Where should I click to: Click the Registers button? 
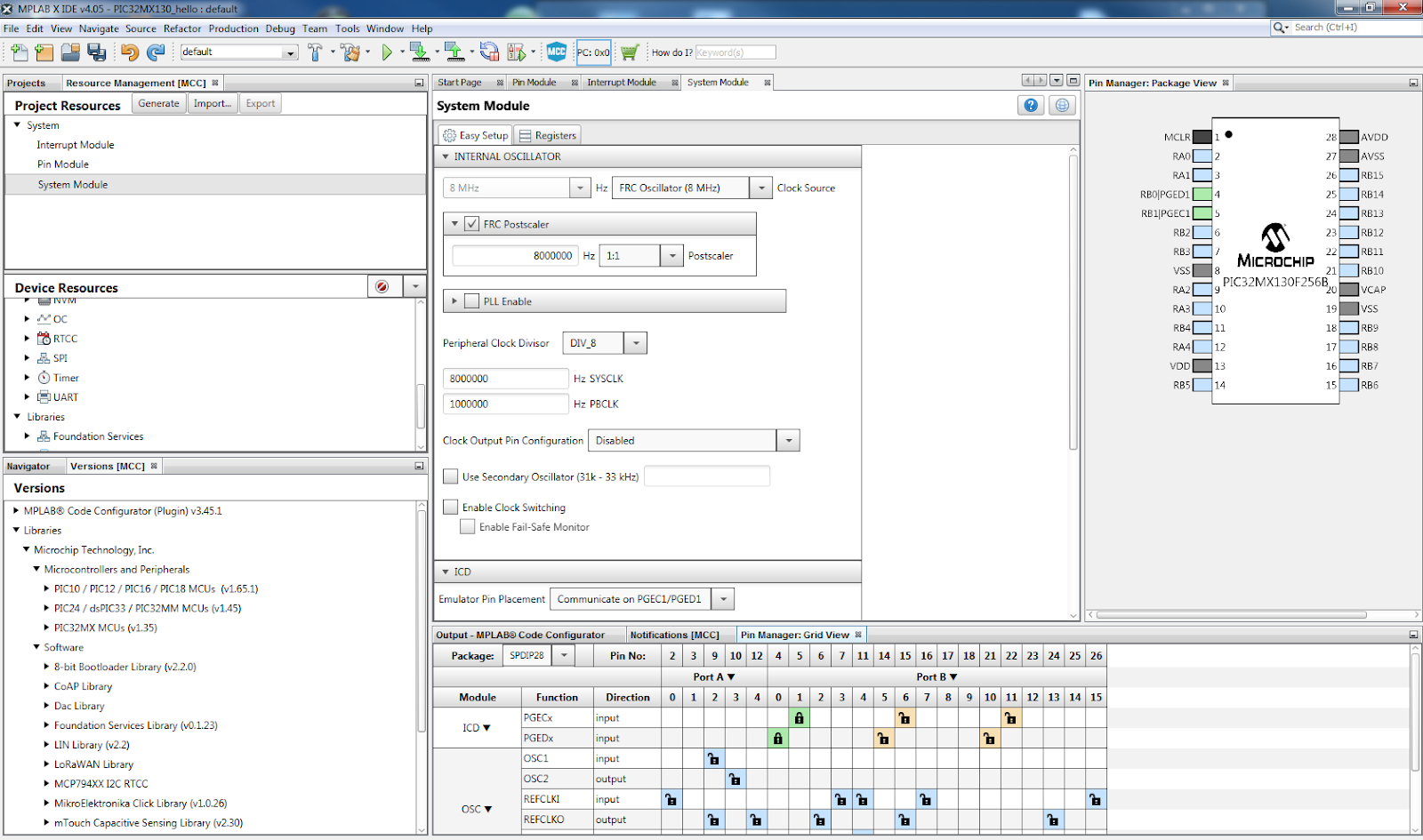coord(548,135)
